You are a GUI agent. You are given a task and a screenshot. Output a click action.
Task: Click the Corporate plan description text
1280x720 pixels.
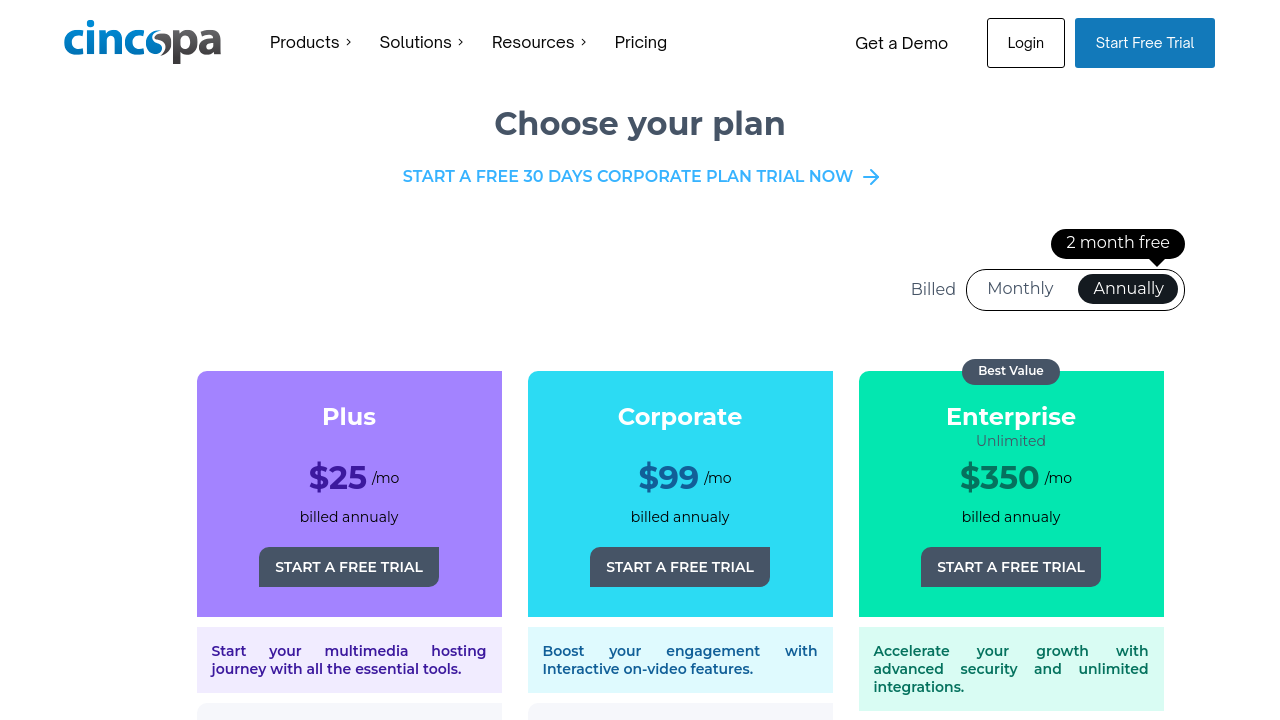tap(680, 660)
